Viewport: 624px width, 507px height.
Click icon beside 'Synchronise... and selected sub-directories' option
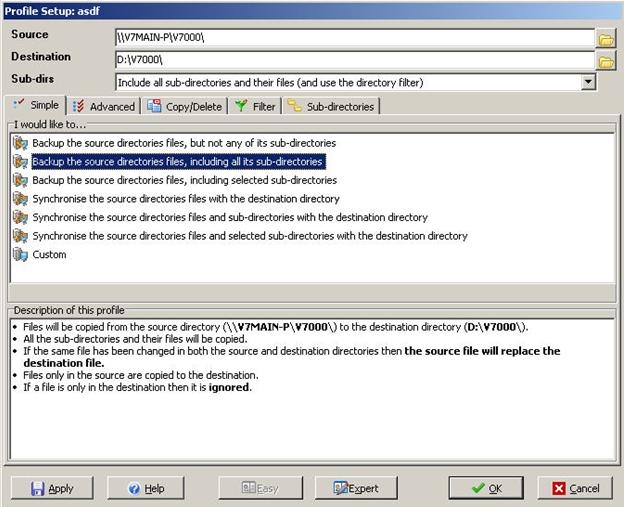click(x=20, y=236)
